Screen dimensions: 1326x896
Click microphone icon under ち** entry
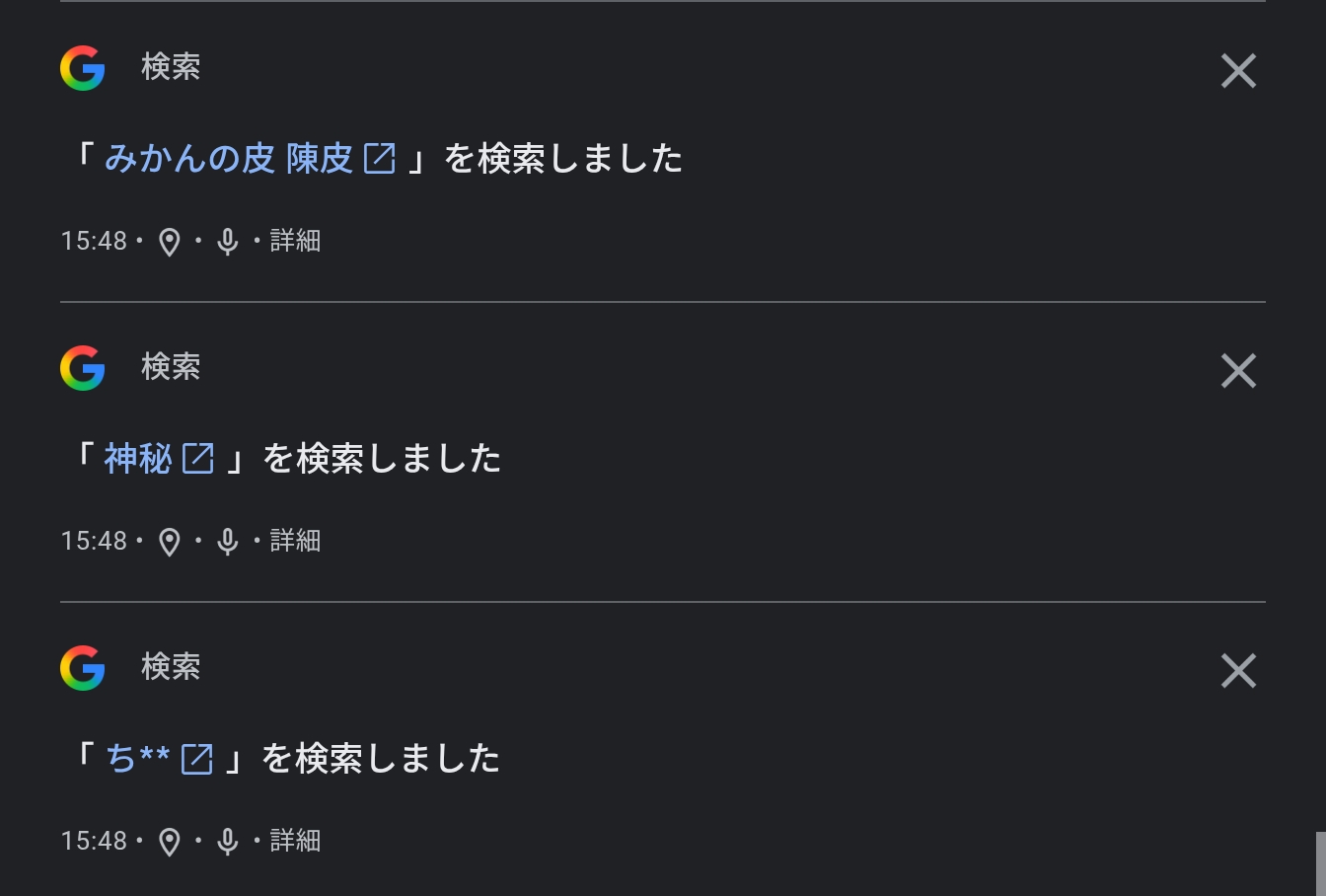pyautogui.click(x=228, y=842)
